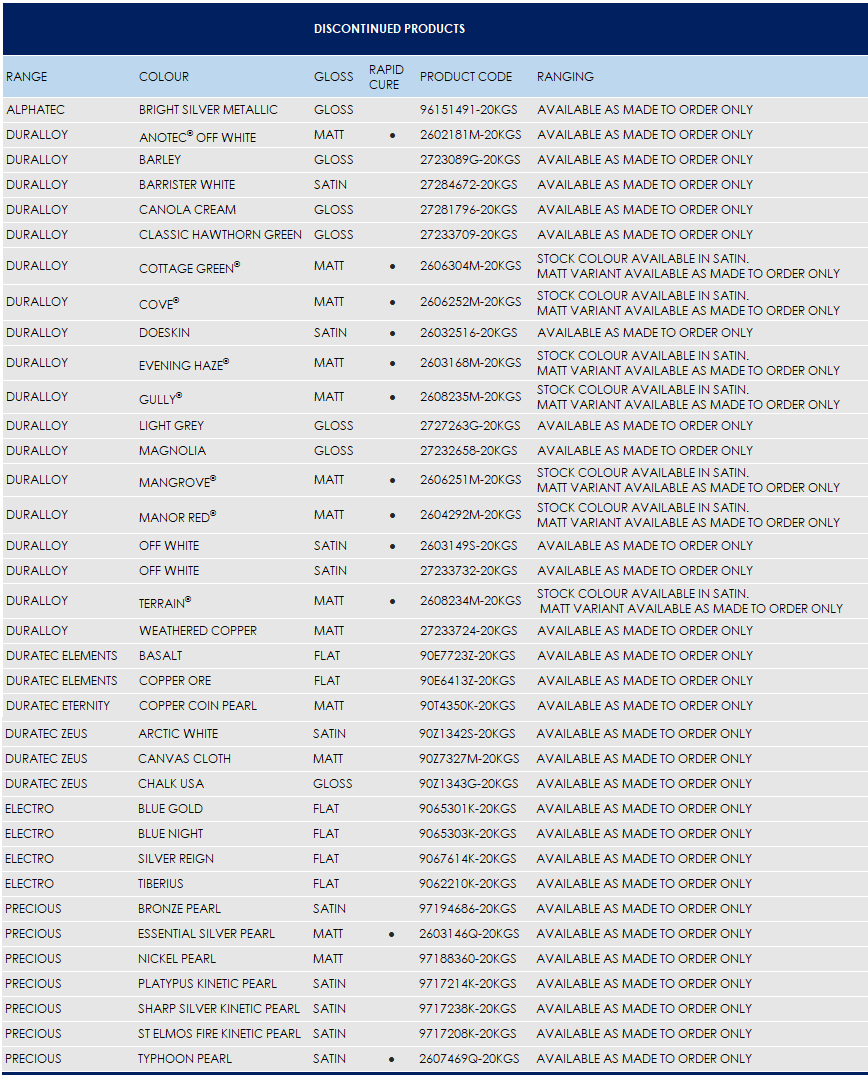Click the Rapid Cure dot for Typhoon Pearl
The width and height of the screenshot is (868, 1075).
click(x=391, y=1059)
